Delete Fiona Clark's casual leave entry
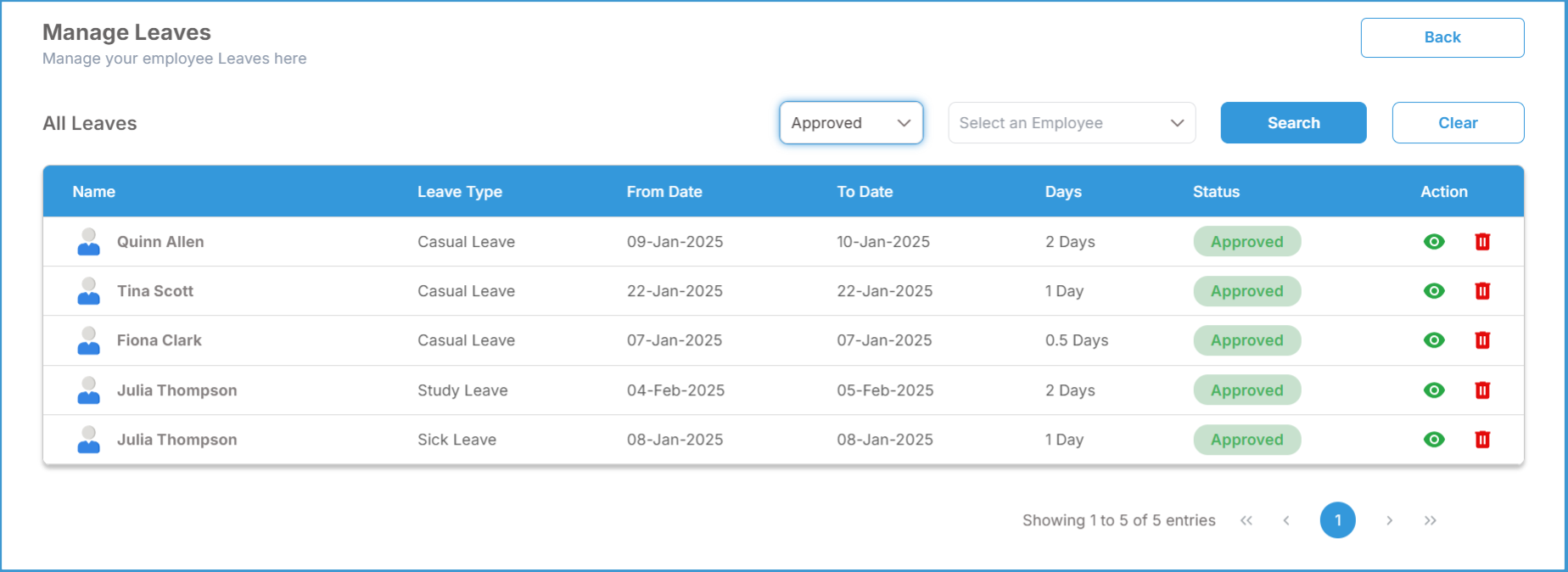Viewport: 1568px width, 572px height. click(1482, 340)
